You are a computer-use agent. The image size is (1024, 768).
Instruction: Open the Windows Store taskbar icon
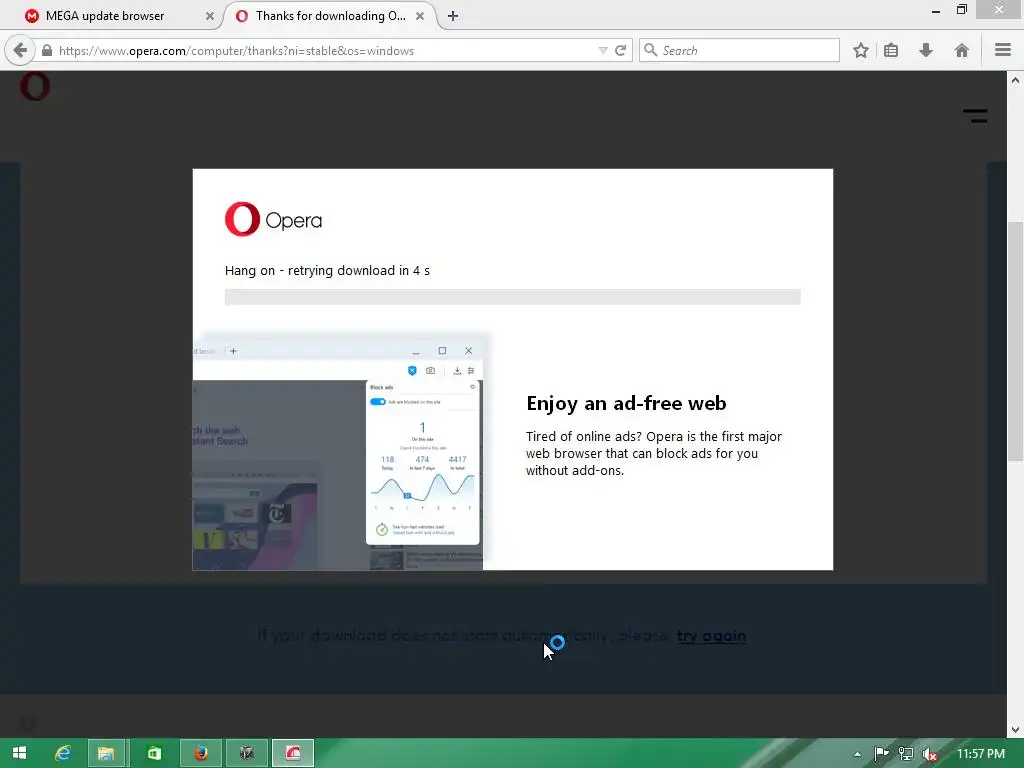pyautogui.click(x=154, y=753)
